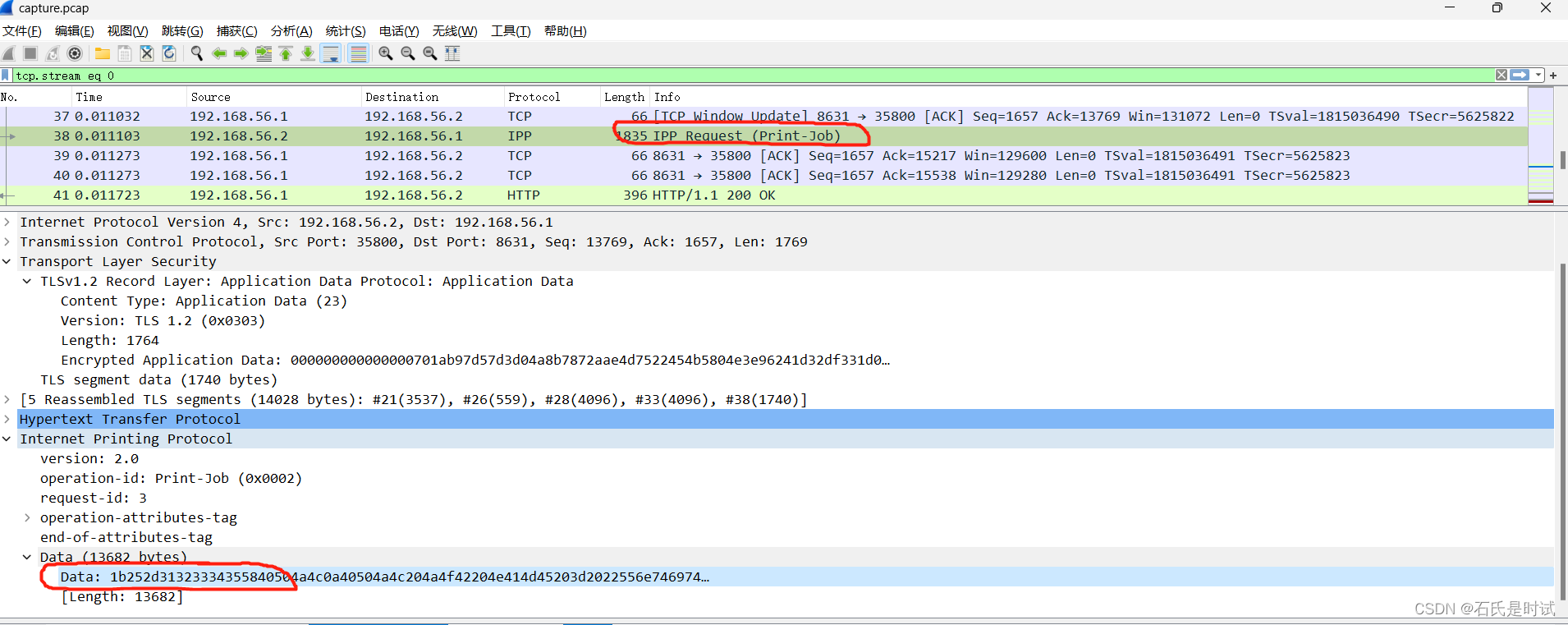Open display filter bookmark icon
The image size is (1568, 625).
[x=6, y=76]
